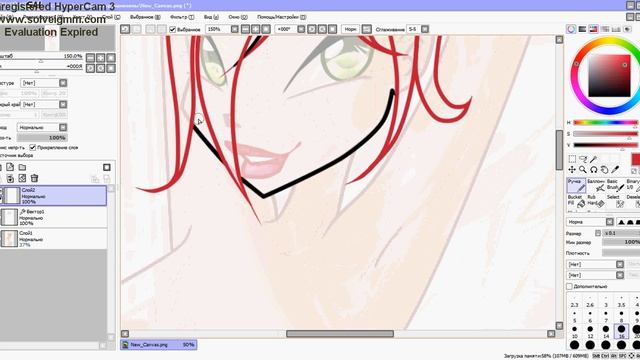Select the magic wand tool
The height and width of the screenshot is (360, 640).
(593, 159)
